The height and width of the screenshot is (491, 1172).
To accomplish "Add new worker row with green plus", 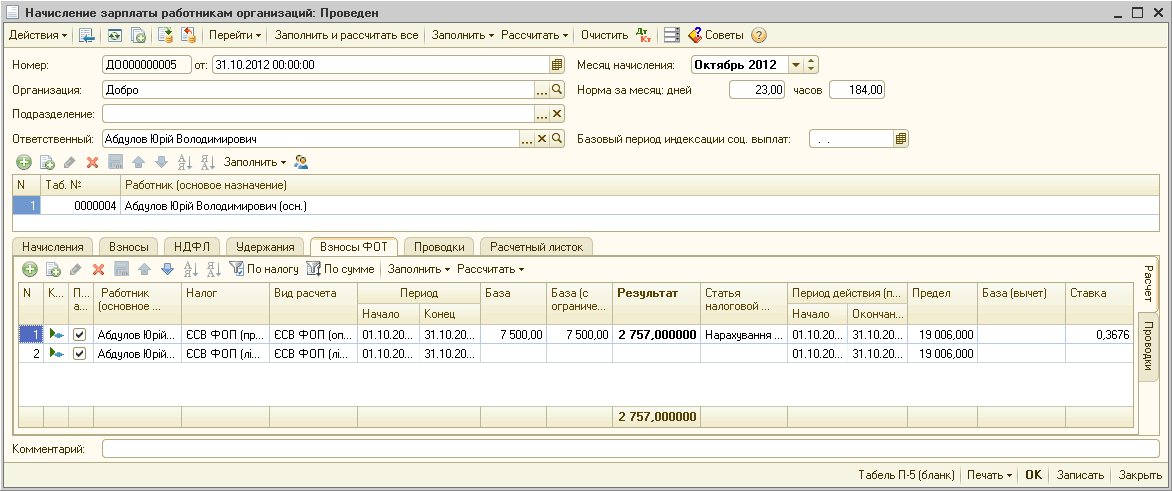I will pos(24,162).
